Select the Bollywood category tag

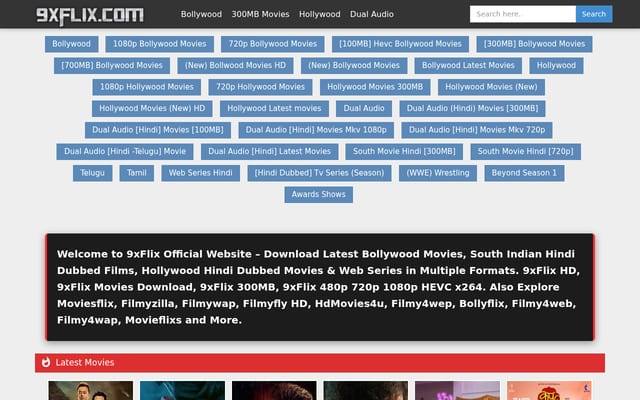click(71, 44)
